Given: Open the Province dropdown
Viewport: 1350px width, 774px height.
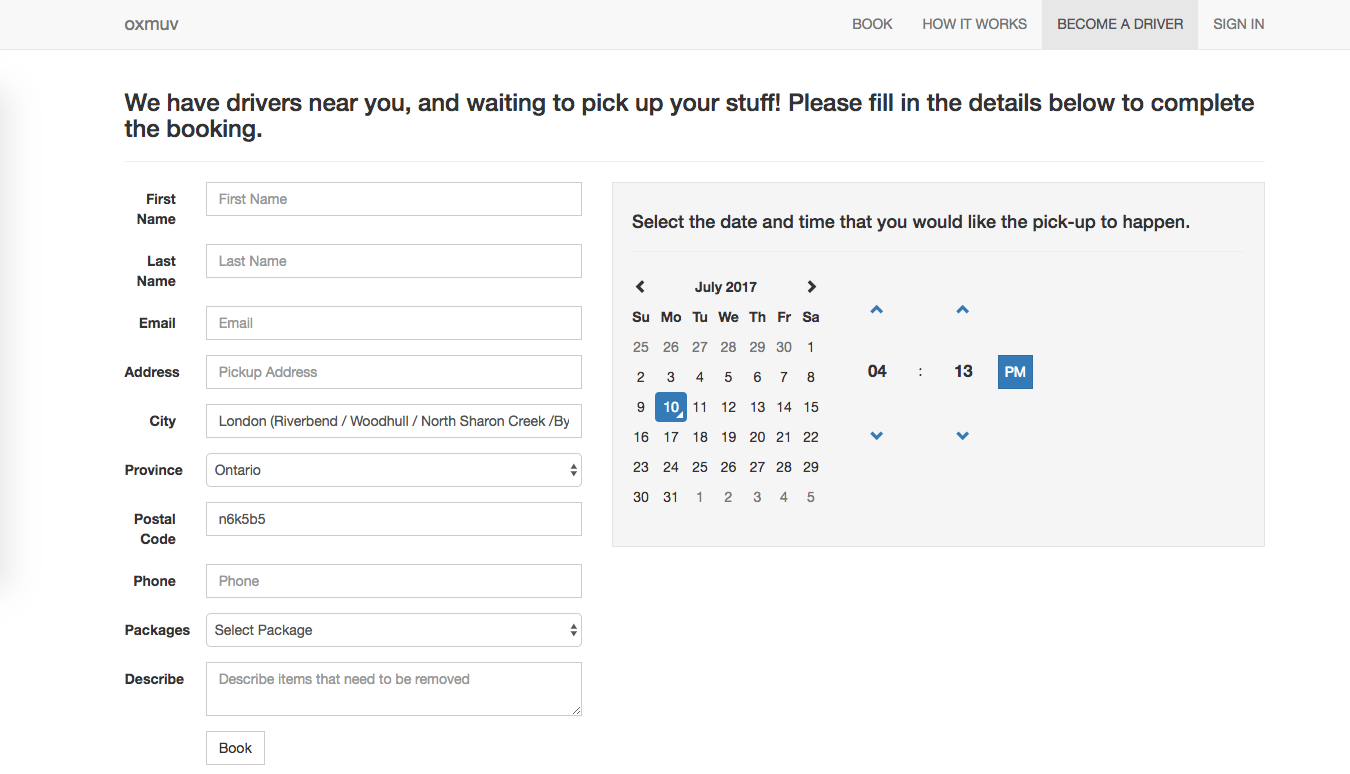Looking at the screenshot, I should pyautogui.click(x=393, y=470).
